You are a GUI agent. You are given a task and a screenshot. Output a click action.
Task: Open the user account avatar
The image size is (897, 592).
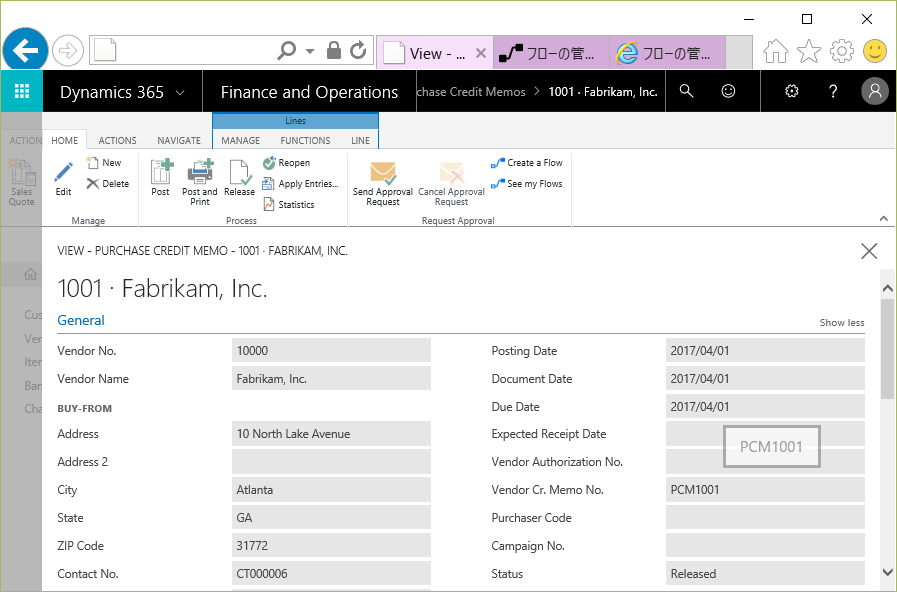tap(875, 91)
